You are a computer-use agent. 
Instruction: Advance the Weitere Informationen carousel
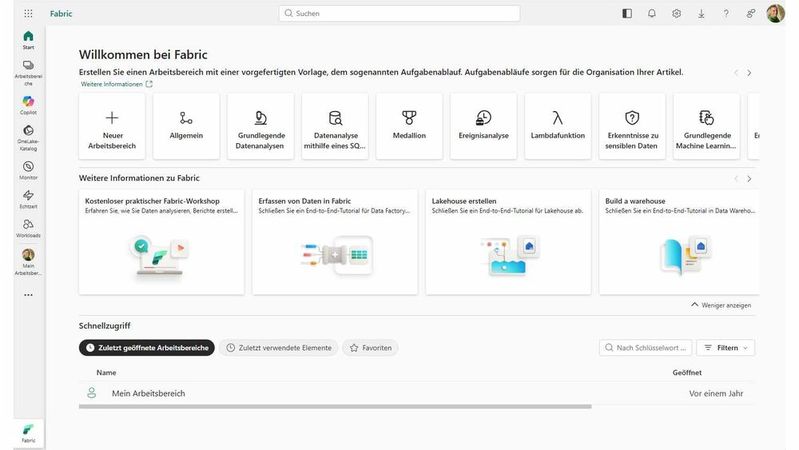tap(749, 179)
